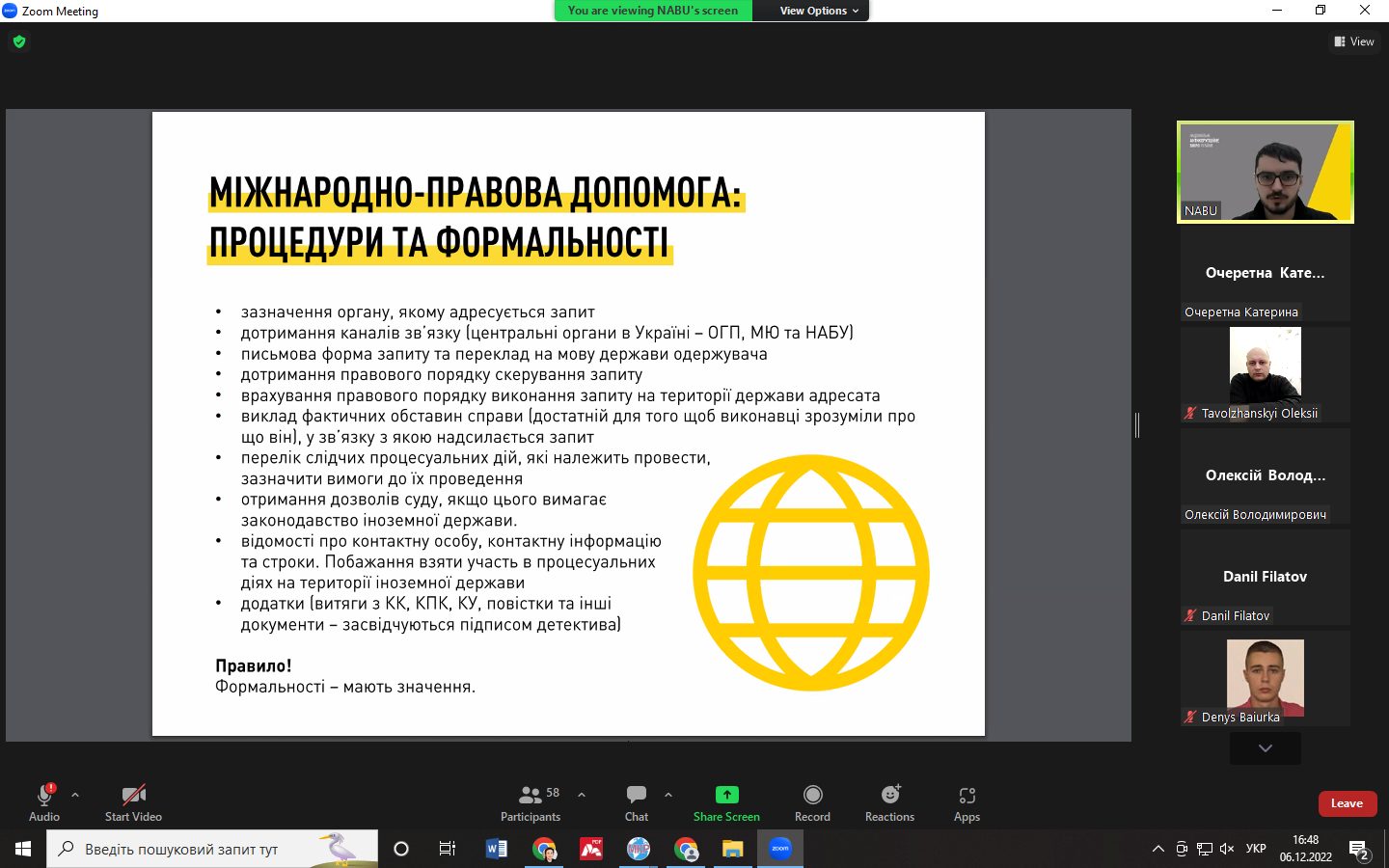Select the NABU presenter video thumbnail

tap(1265, 172)
